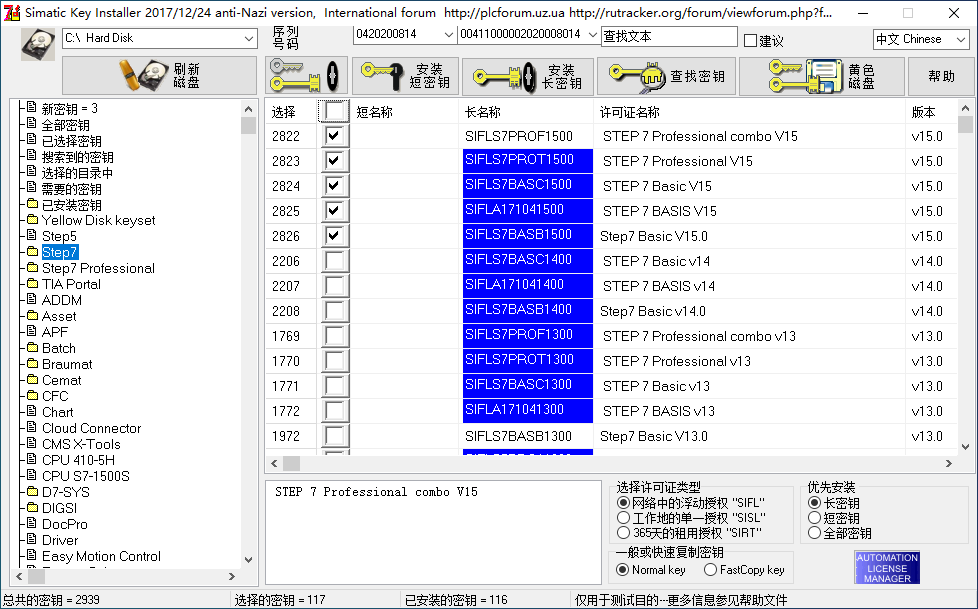
Task: Click the key-with-zero toolbar button
Action: 306,76
